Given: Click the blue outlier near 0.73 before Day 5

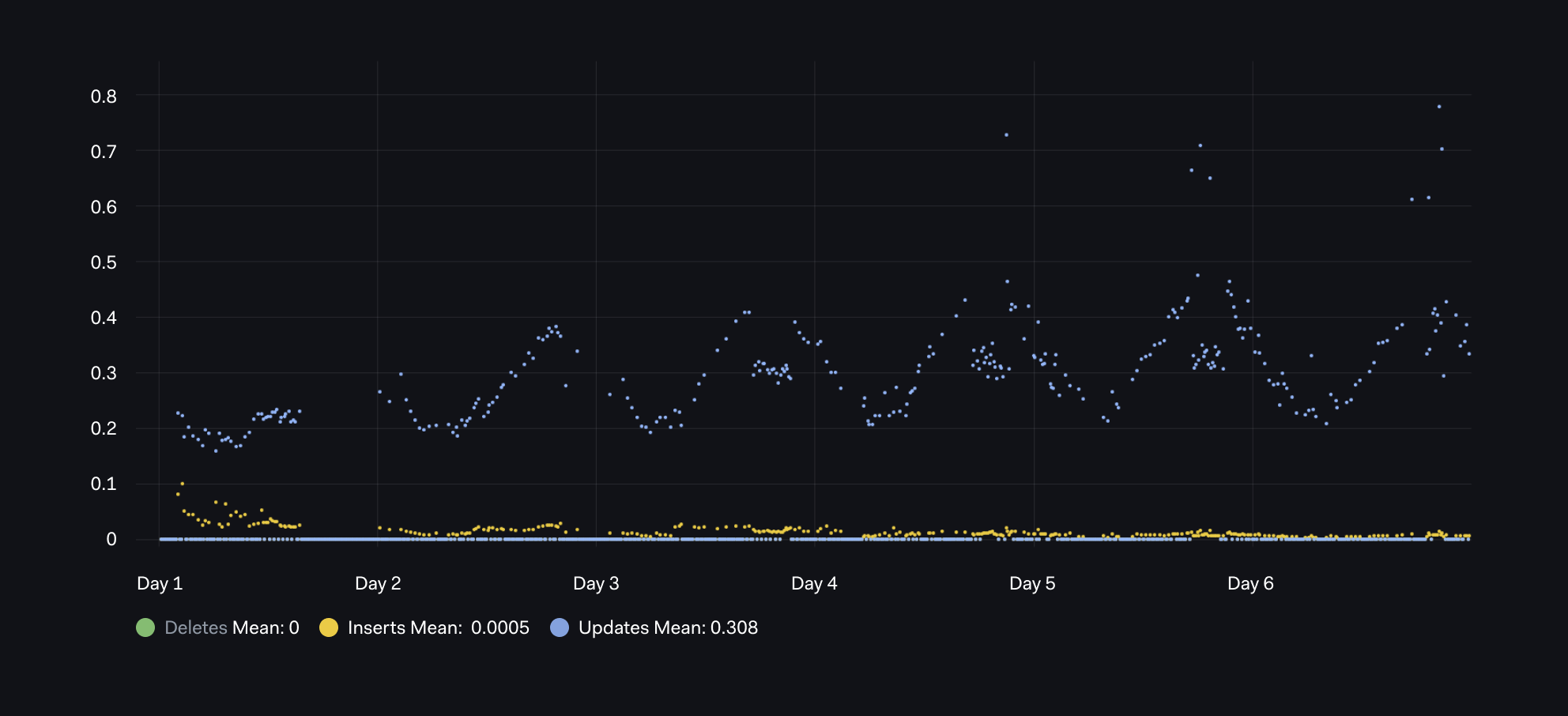Looking at the screenshot, I should coord(1006,135).
